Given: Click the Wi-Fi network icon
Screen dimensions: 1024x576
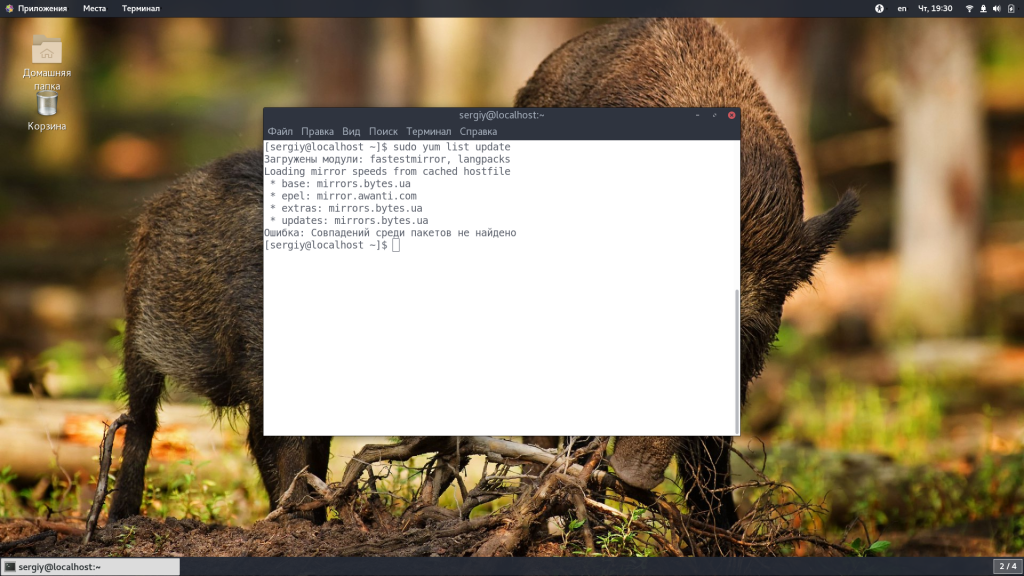Looking at the screenshot, I should pos(969,8).
